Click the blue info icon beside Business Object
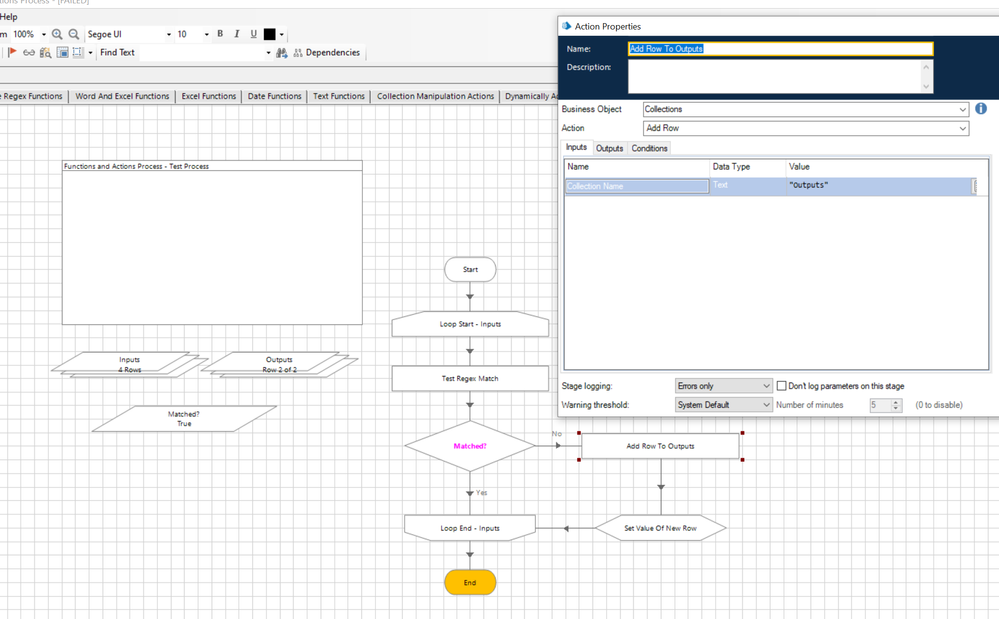 coord(981,109)
